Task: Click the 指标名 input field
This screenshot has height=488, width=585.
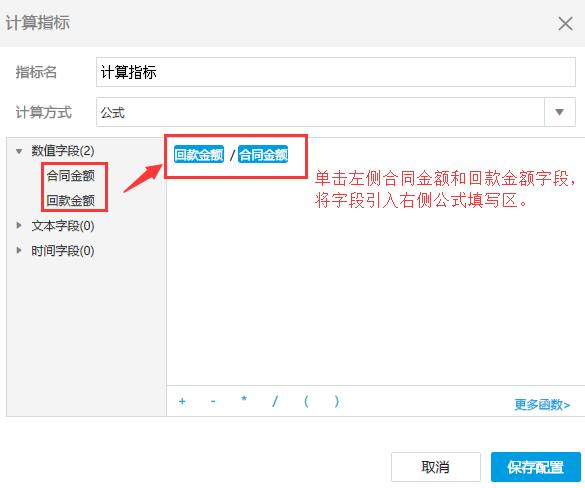Action: pos(336,72)
